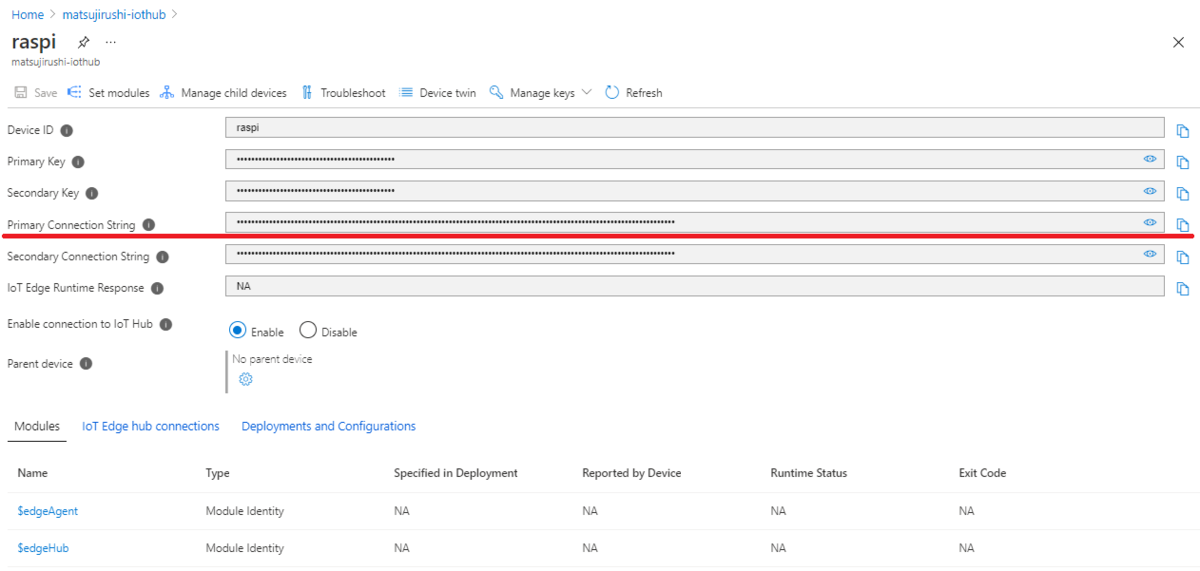This screenshot has width=1200, height=571.
Task: Click the 'No parent device' text
Action: [272, 359]
